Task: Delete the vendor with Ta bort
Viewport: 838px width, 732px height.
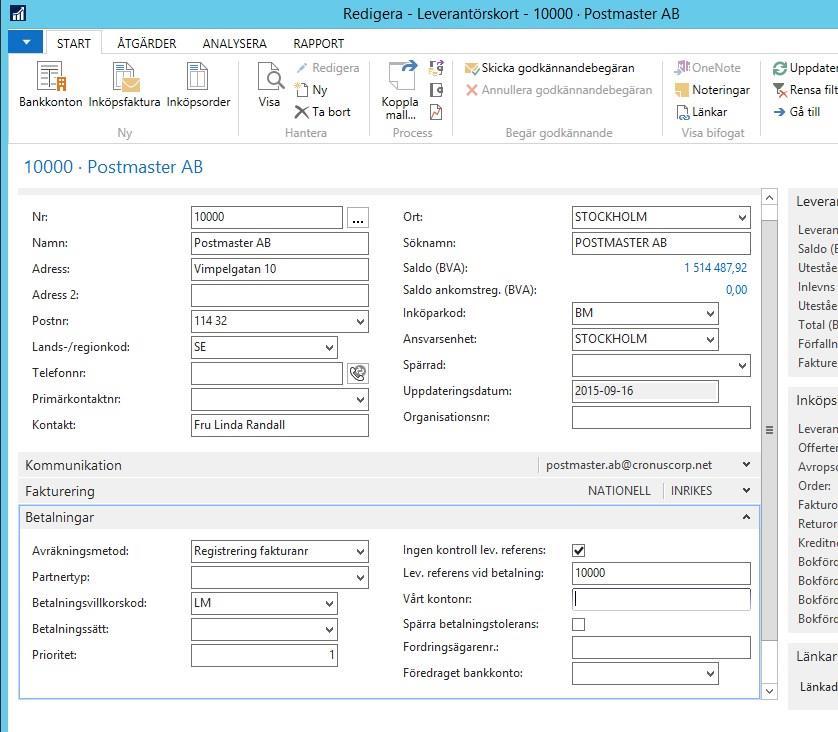Action: [x=323, y=112]
